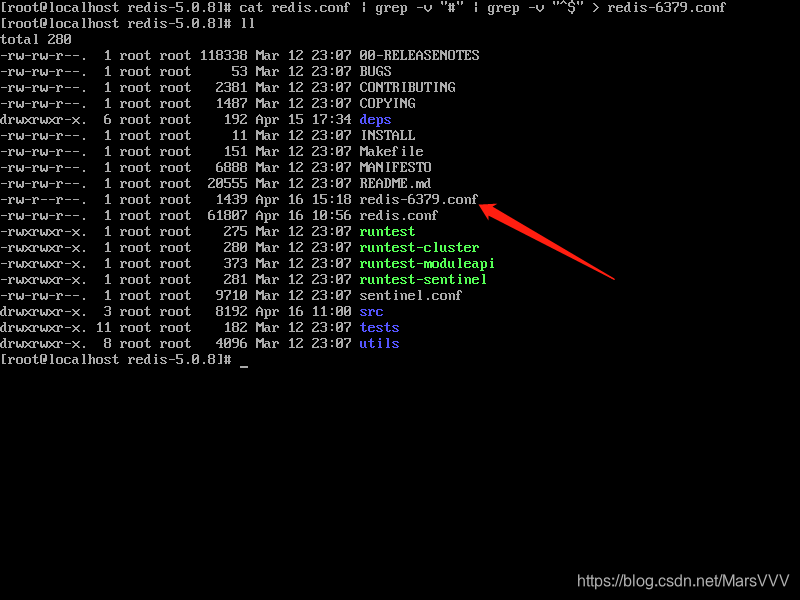Click the README.md file name

395,183
